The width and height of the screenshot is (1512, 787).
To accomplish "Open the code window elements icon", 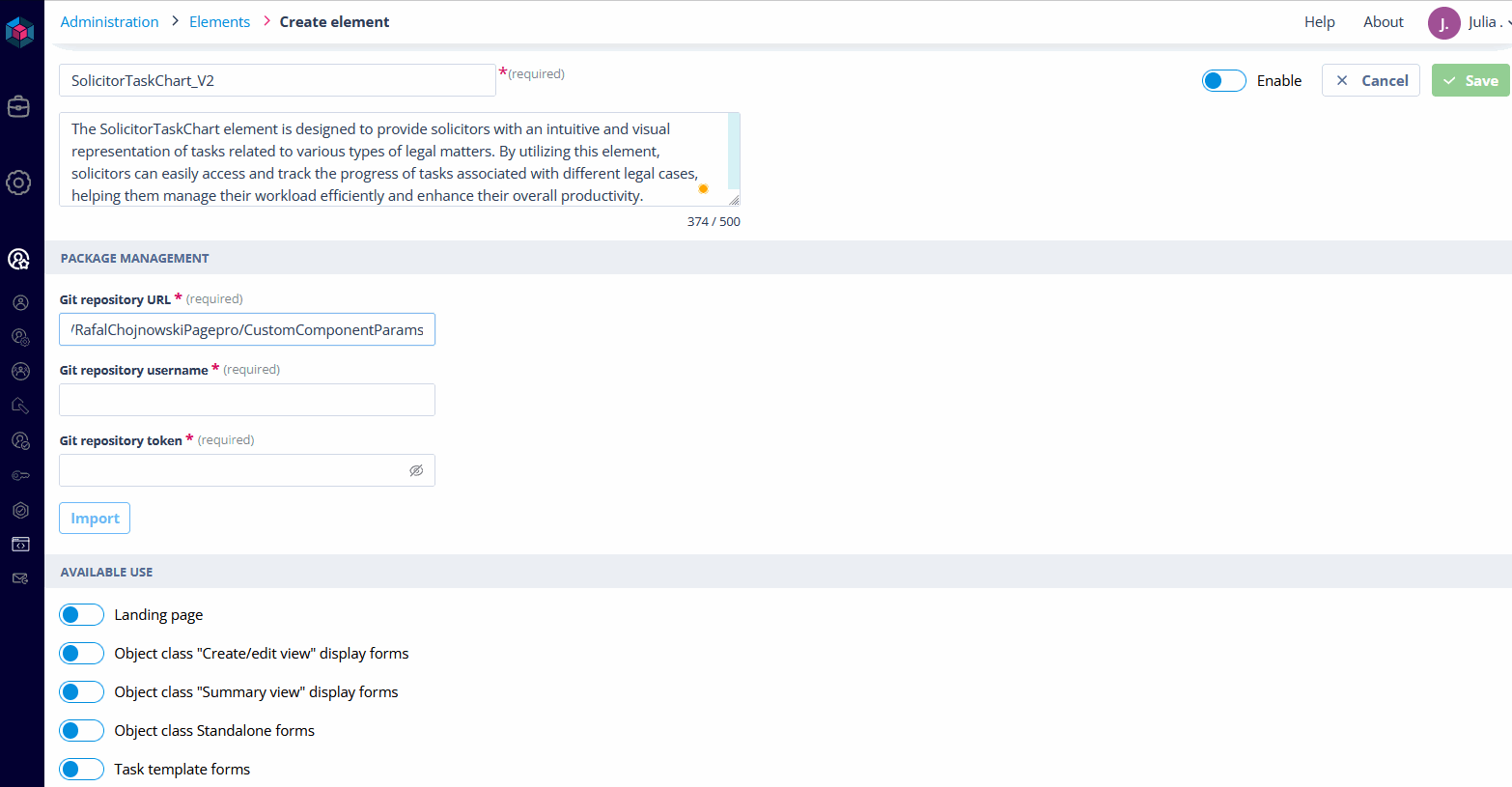I will [x=20, y=545].
